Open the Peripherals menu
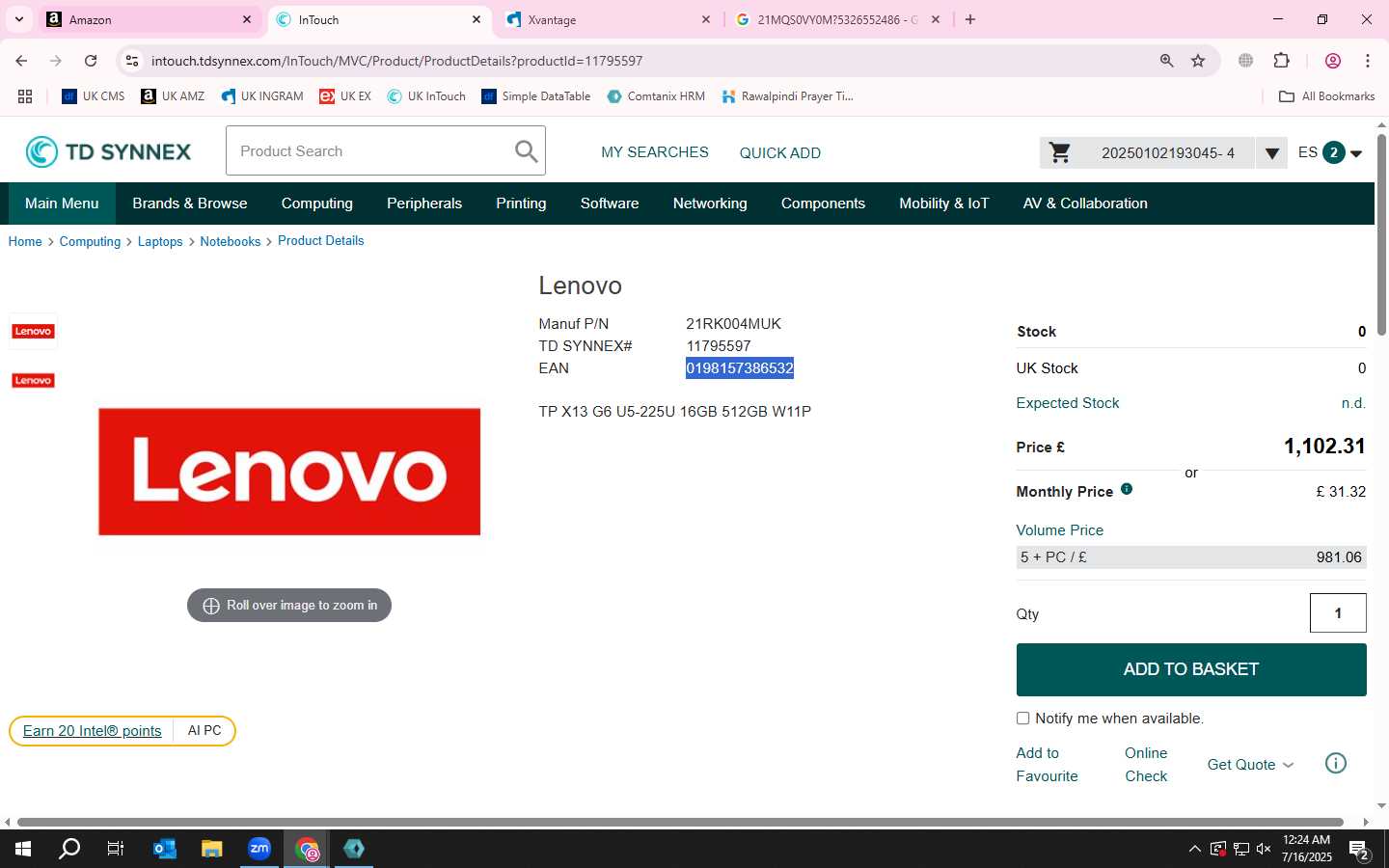This screenshot has height=868, width=1389. pyautogui.click(x=424, y=203)
